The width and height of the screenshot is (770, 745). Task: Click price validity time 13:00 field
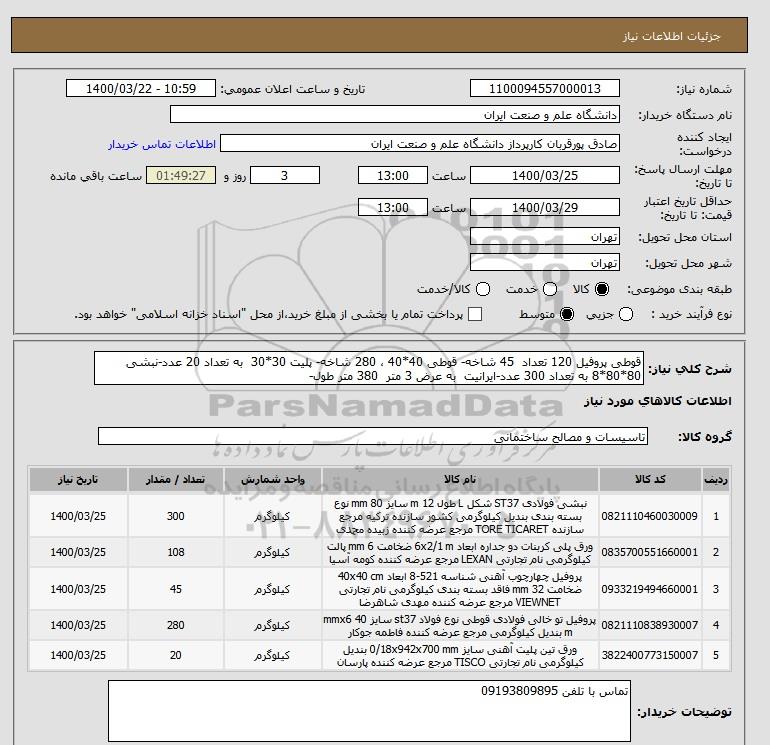click(393, 207)
